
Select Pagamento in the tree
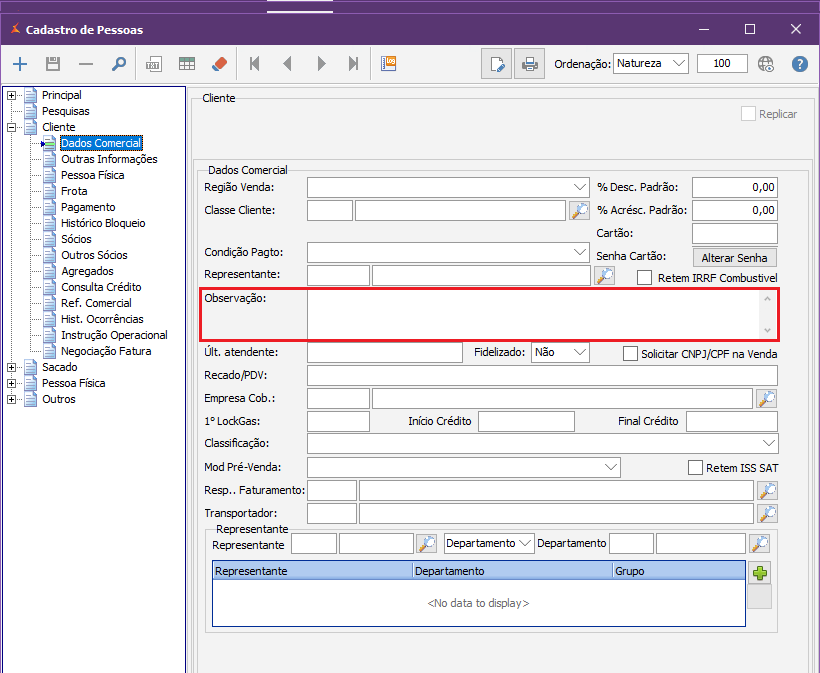pos(88,207)
